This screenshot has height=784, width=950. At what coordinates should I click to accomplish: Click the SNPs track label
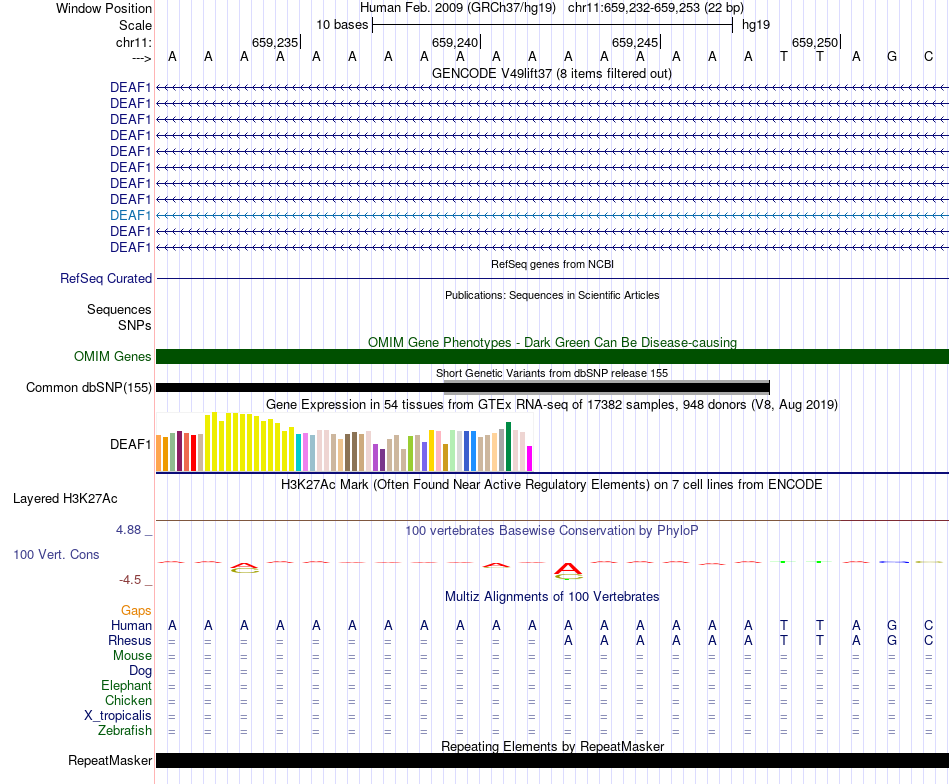135,325
